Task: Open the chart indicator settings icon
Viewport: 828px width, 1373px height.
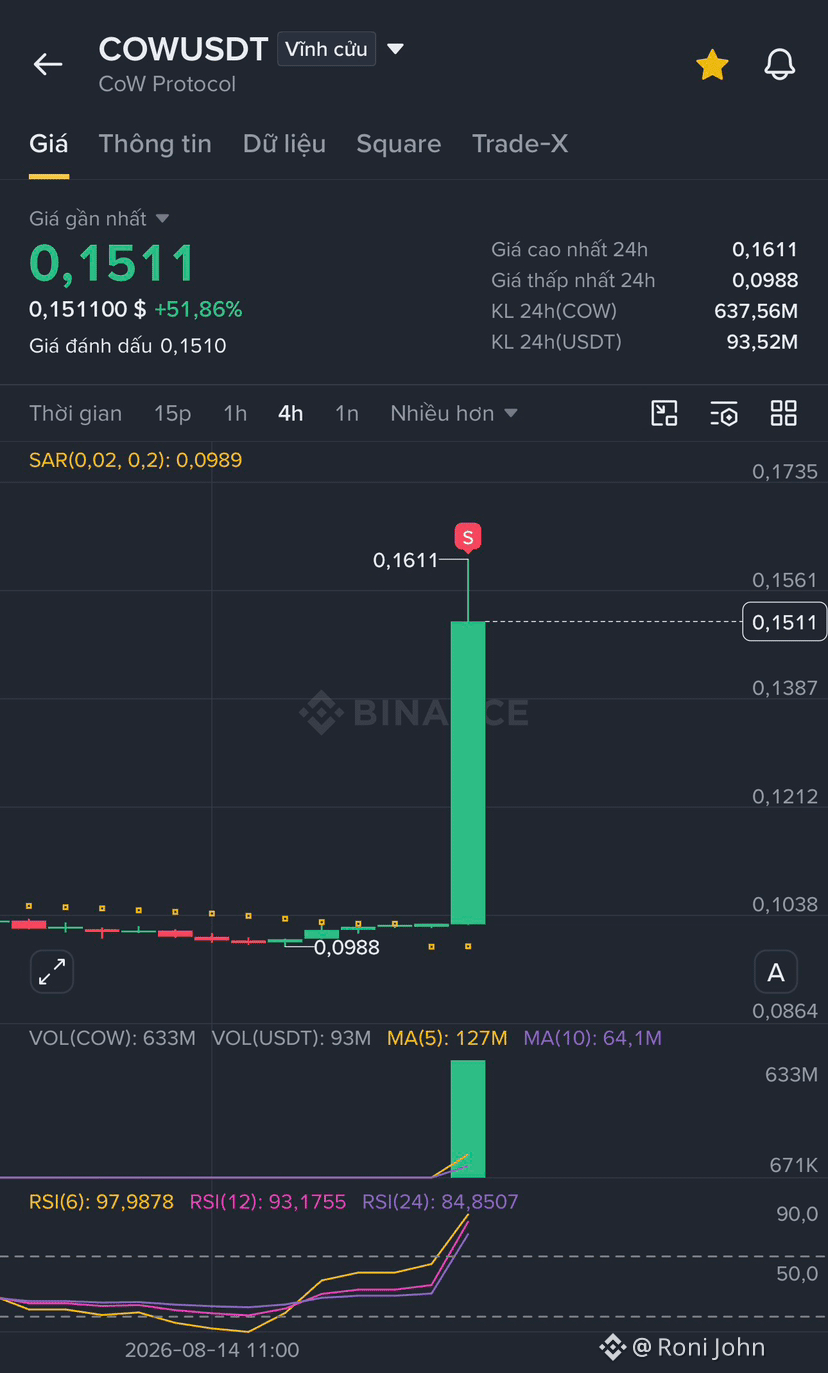Action: [x=724, y=413]
